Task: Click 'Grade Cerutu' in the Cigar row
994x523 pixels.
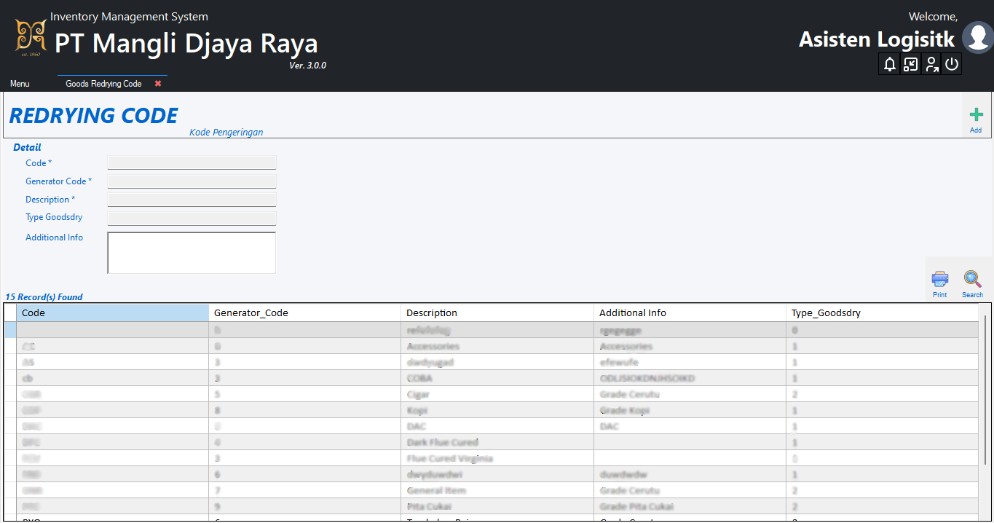Action: click(x=689, y=394)
